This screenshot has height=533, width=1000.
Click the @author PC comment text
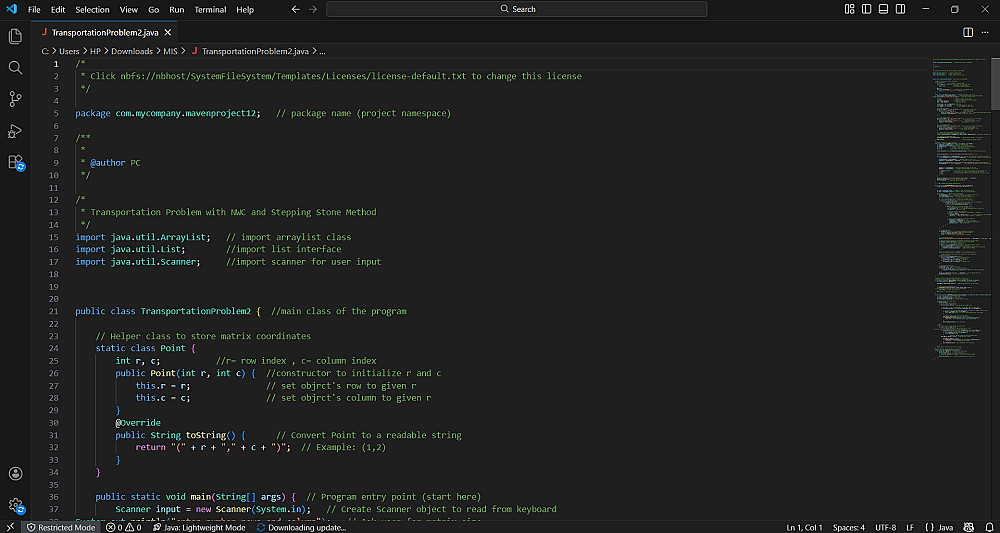click(x=115, y=163)
